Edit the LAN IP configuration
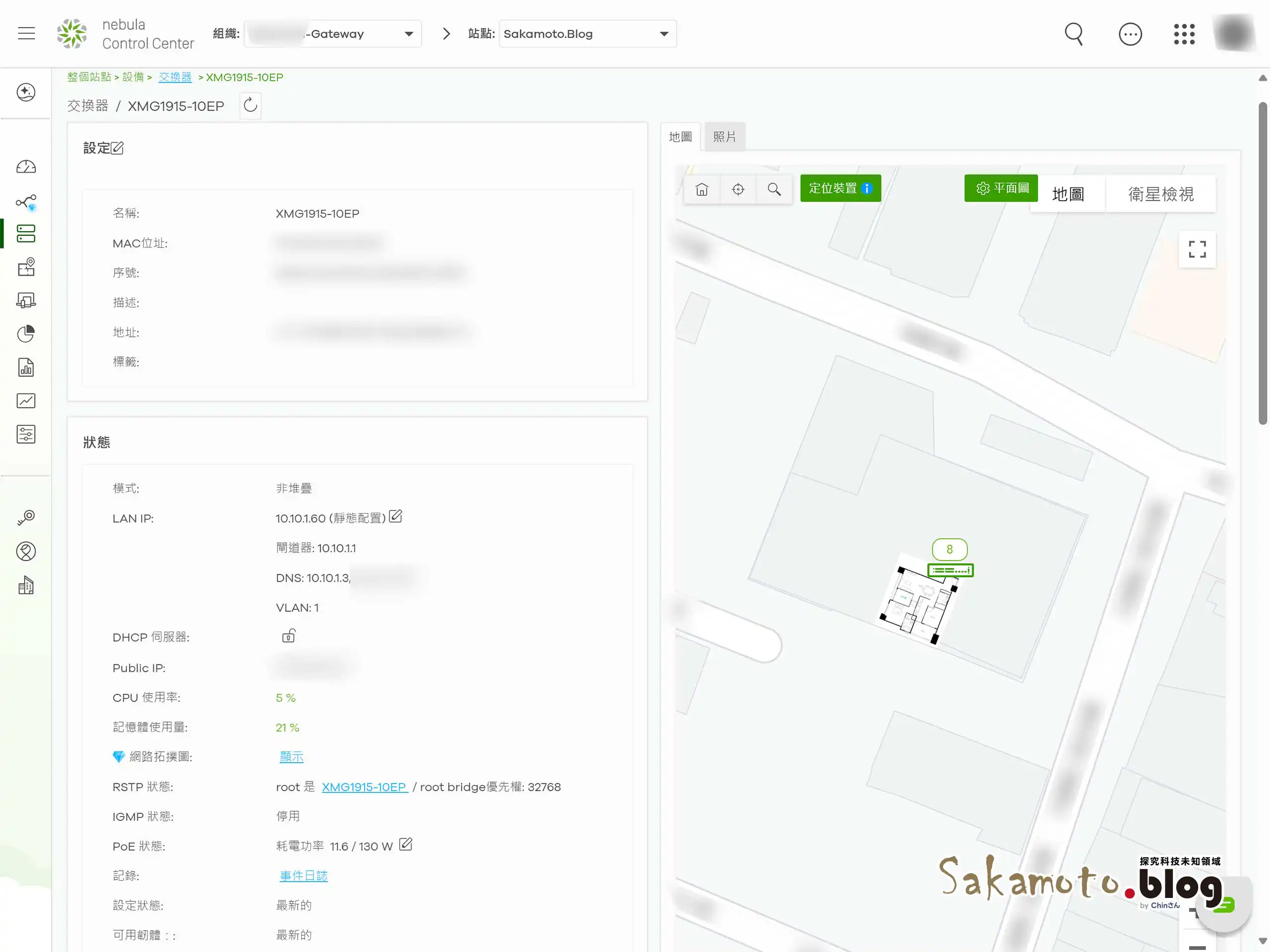This screenshot has width=1270, height=952. (x=395, y=517)
